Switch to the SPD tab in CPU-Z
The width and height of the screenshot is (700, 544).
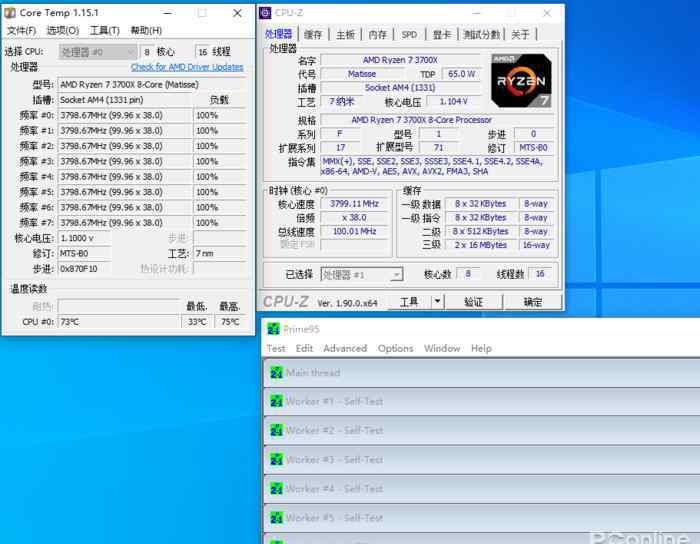click(409, 34)
